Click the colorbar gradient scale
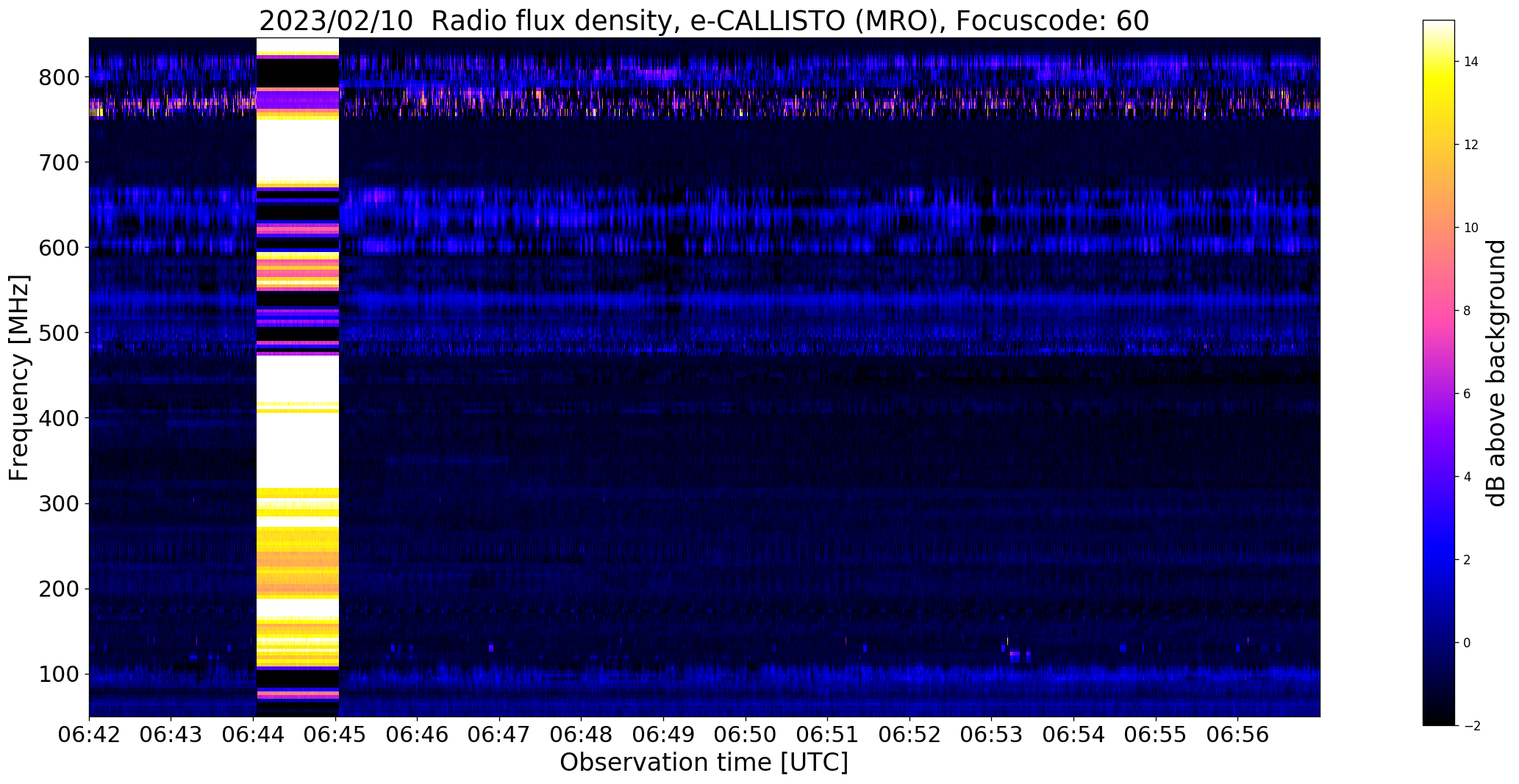The image size is (1519, 784). coord(1439,373)
